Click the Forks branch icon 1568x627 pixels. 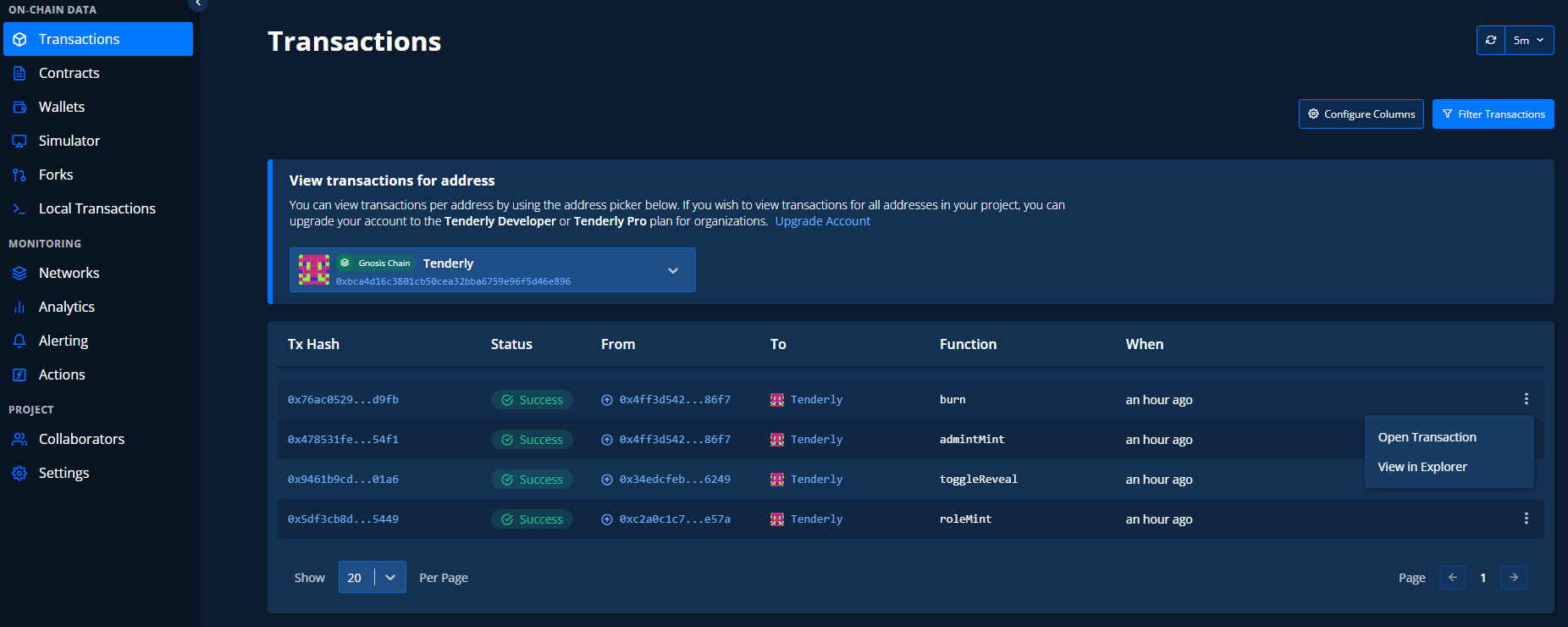pos(19,175)
